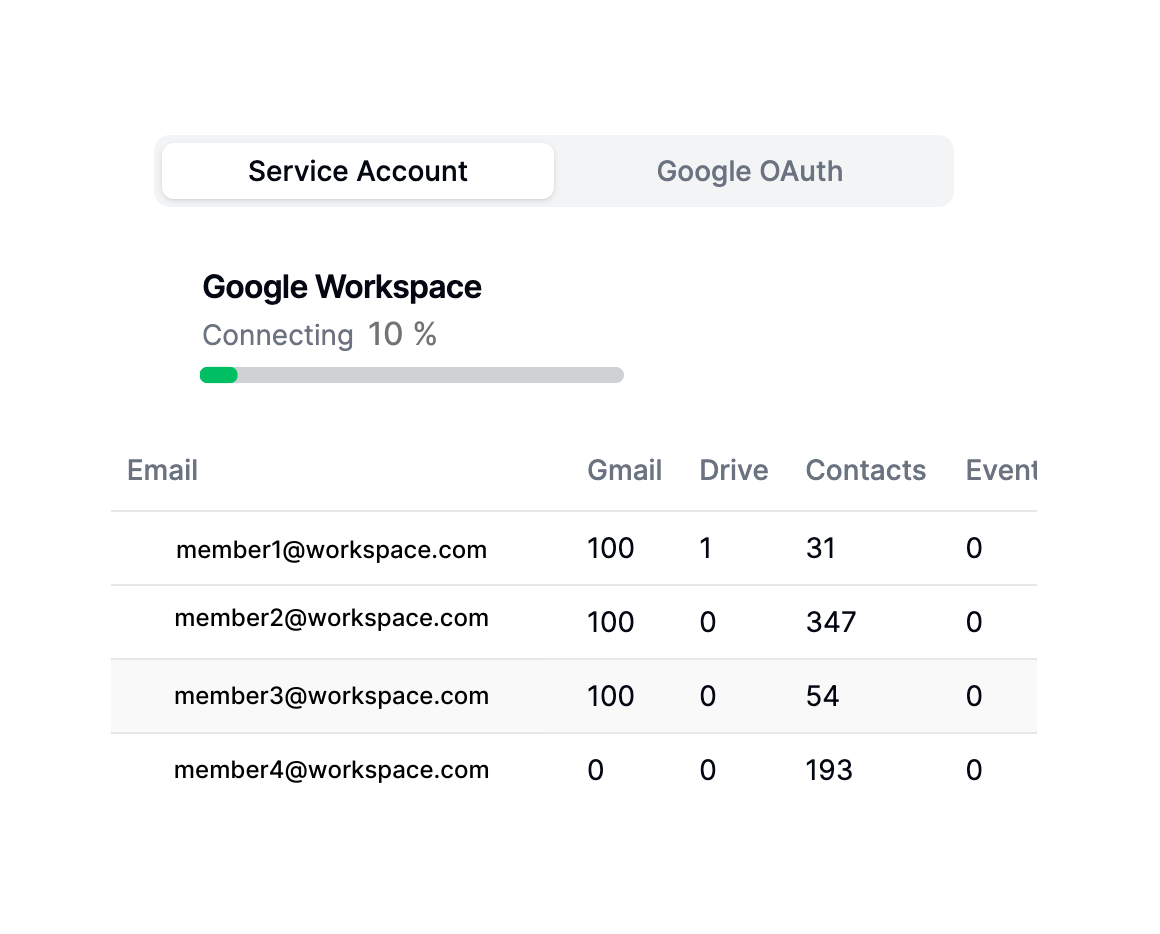Click Gmail value 0 for member4
The image size is (1160, 934).
click(x=596, y=770)
